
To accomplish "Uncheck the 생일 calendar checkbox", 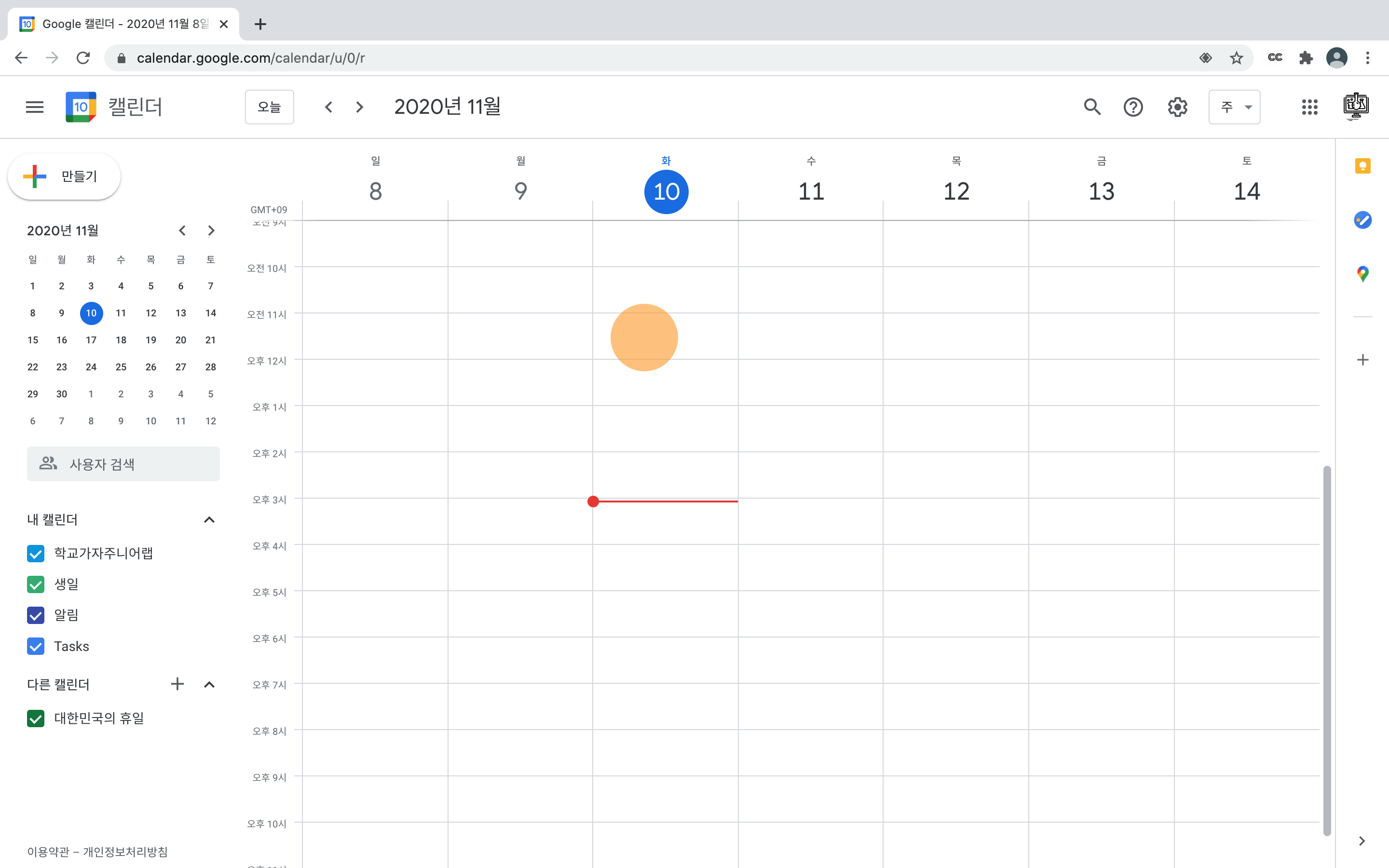I will coord(36,584).
